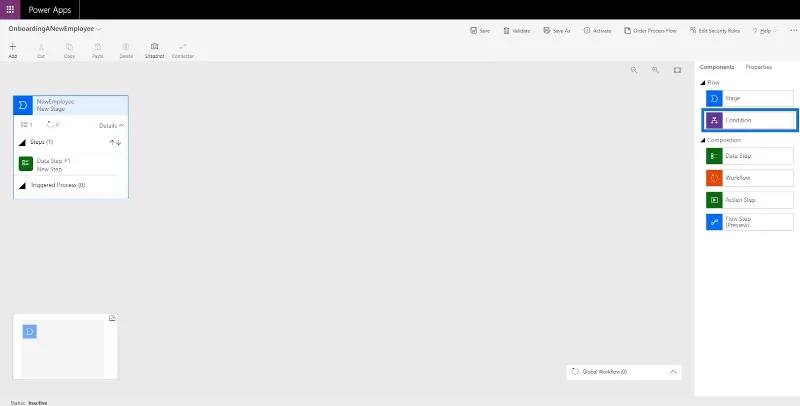800x406 pixels.
Task: Select the Condition component
Action: (749, 120)
